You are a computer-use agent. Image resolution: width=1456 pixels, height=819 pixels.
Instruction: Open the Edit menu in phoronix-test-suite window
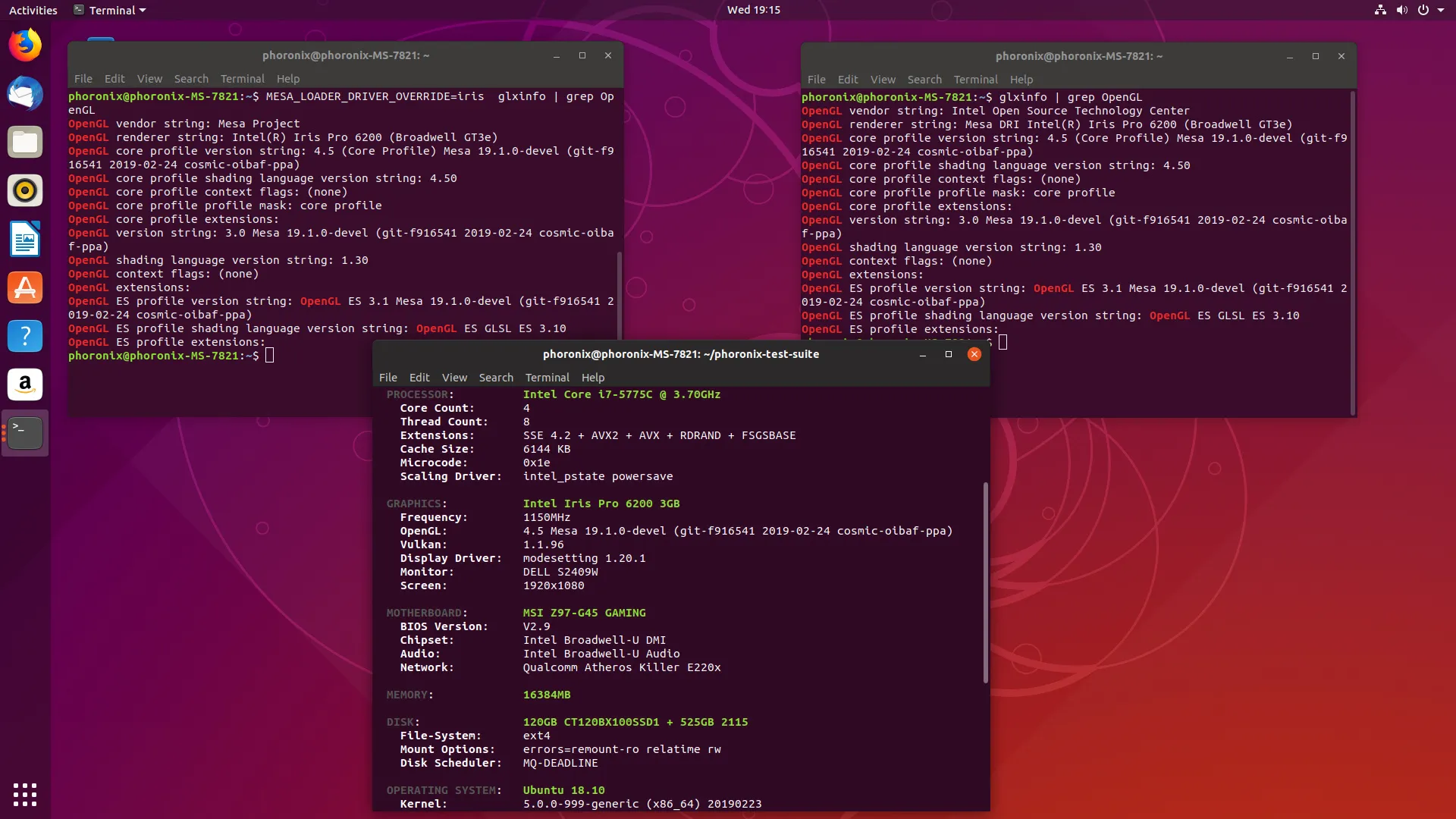tap(419, 377)
